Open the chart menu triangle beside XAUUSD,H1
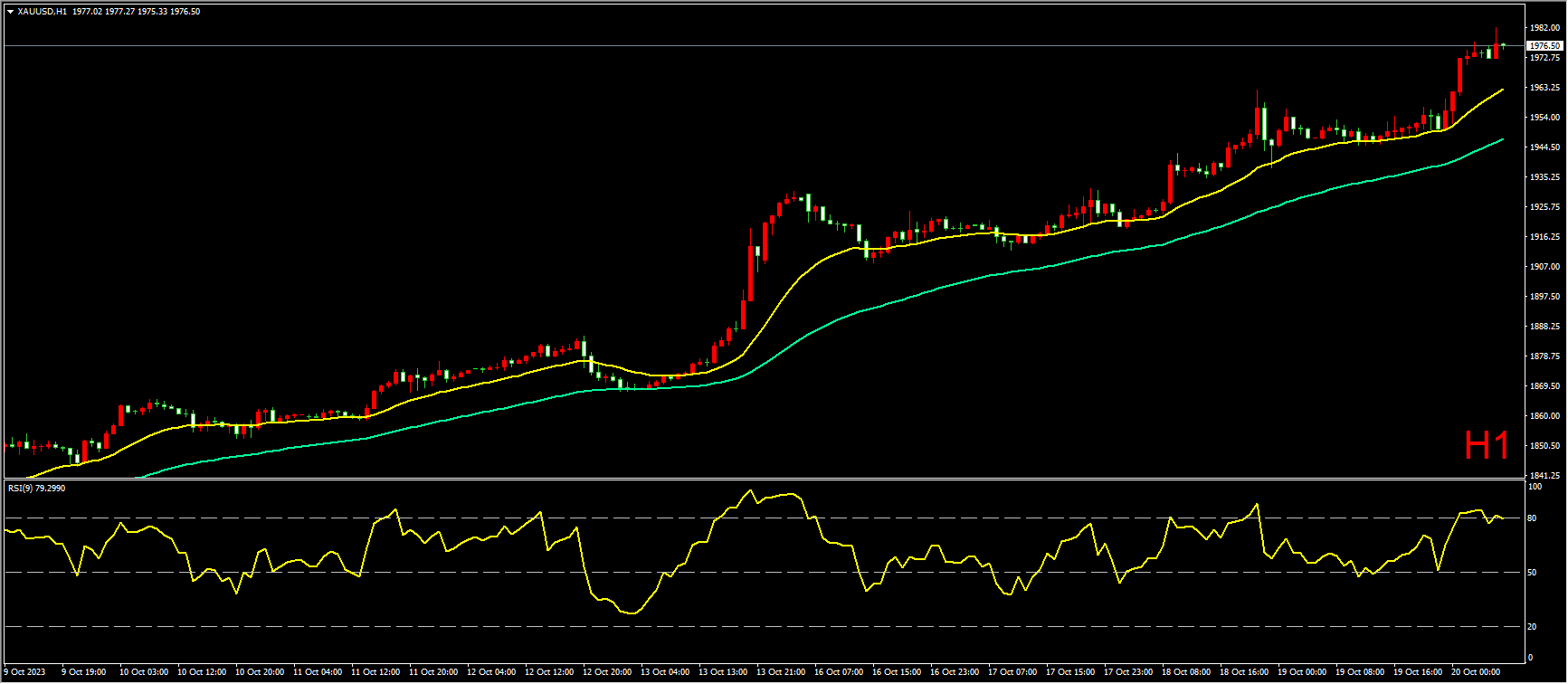Viewport: 1568px width, 684px height. click(10, 12)
